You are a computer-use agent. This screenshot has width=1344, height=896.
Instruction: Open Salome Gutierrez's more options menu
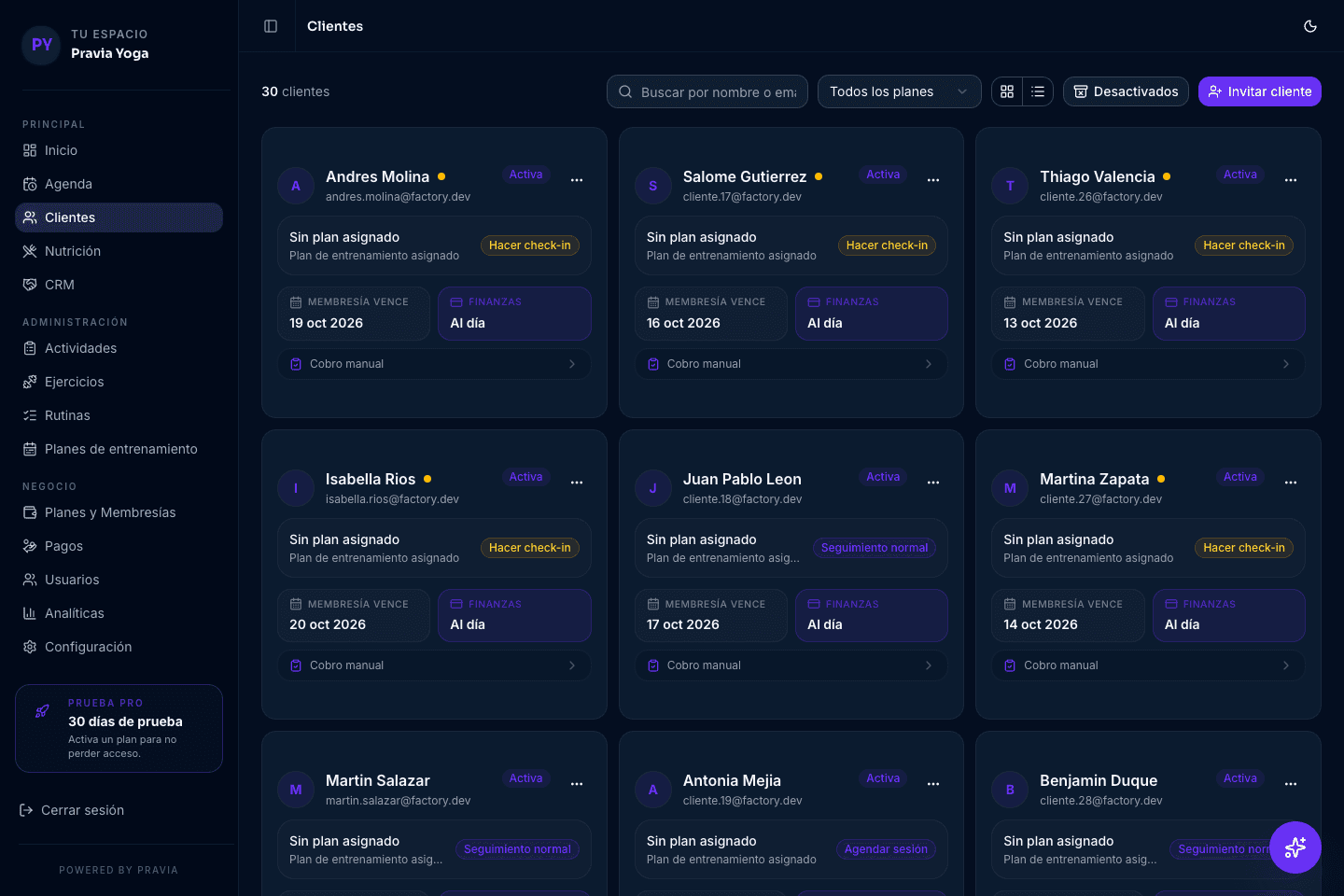933,180
